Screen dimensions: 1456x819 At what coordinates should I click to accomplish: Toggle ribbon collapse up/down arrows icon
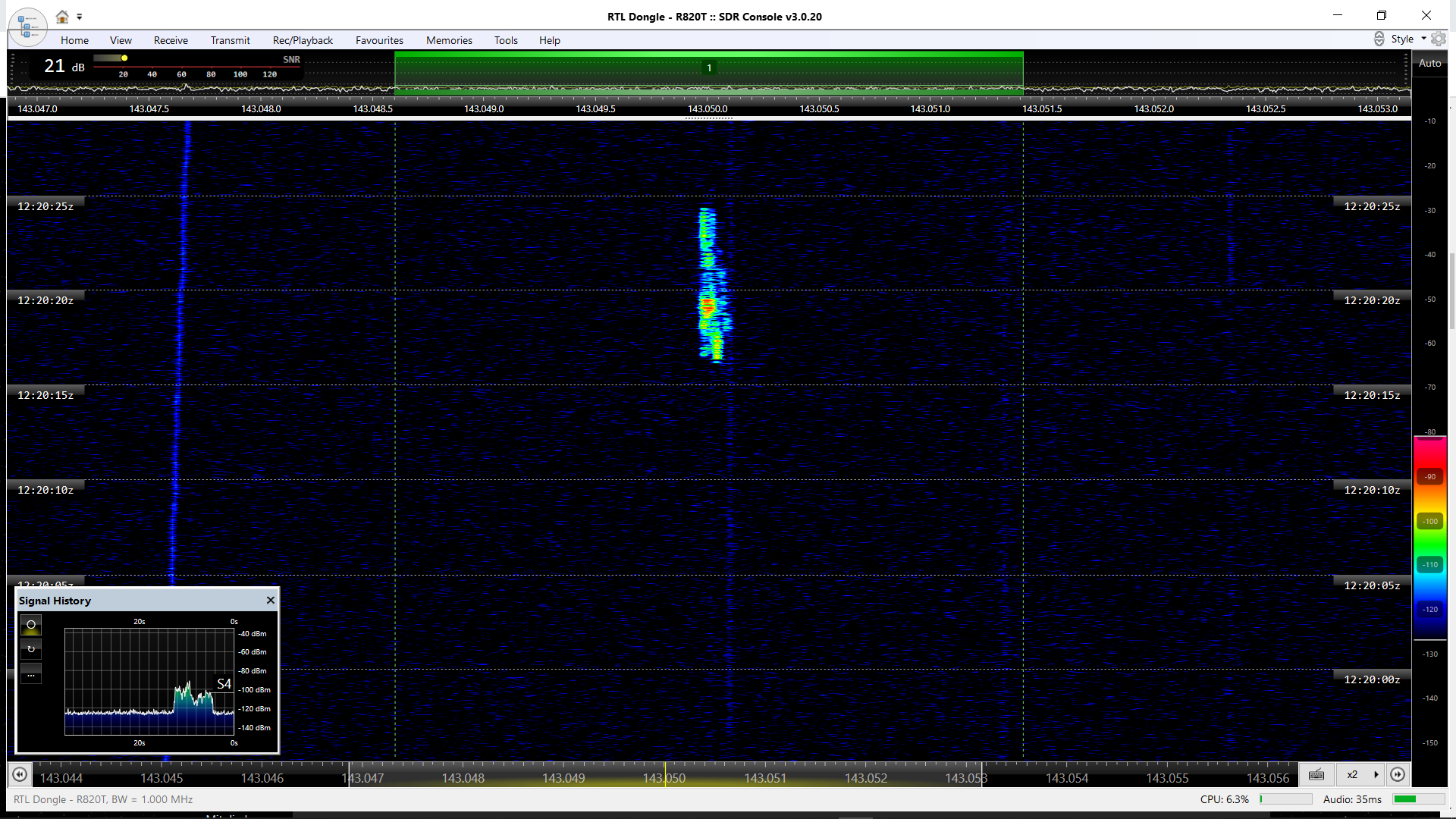tap(1379, 39)
